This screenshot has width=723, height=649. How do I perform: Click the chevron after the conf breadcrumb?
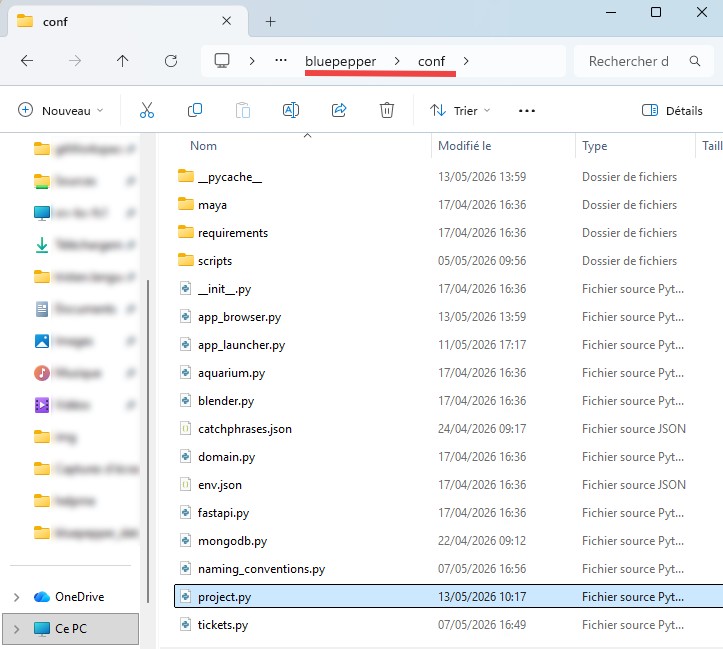click(466, 61)
